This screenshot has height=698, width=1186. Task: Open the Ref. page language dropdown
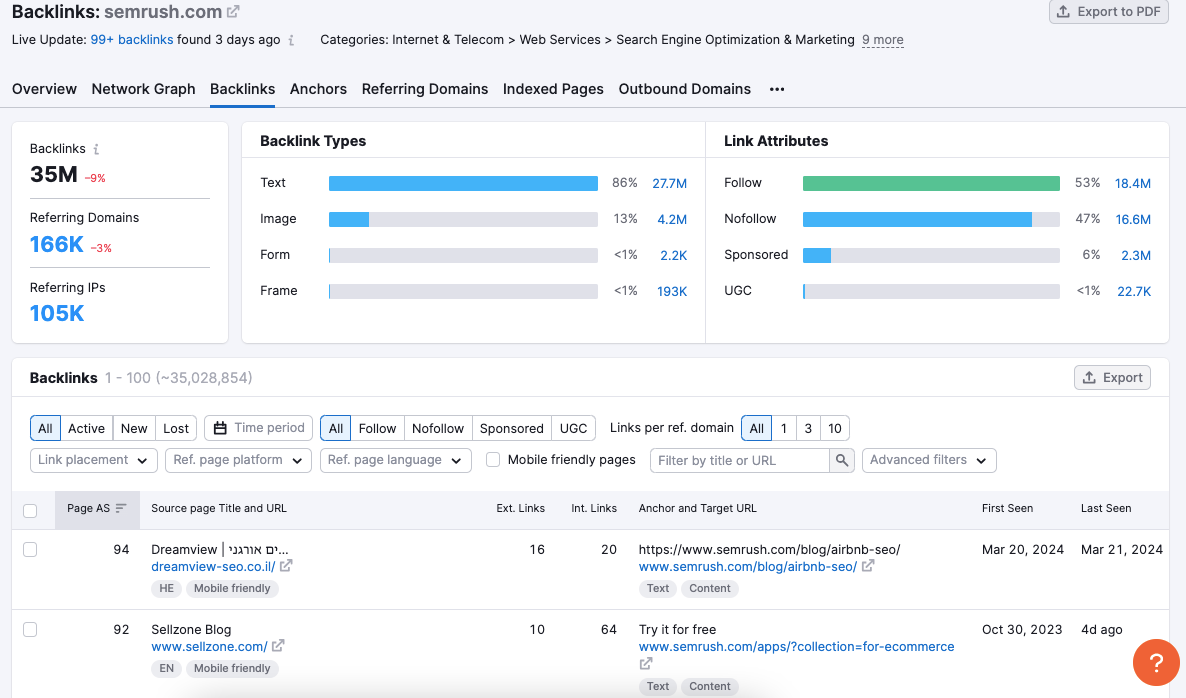tap(395, 460)
